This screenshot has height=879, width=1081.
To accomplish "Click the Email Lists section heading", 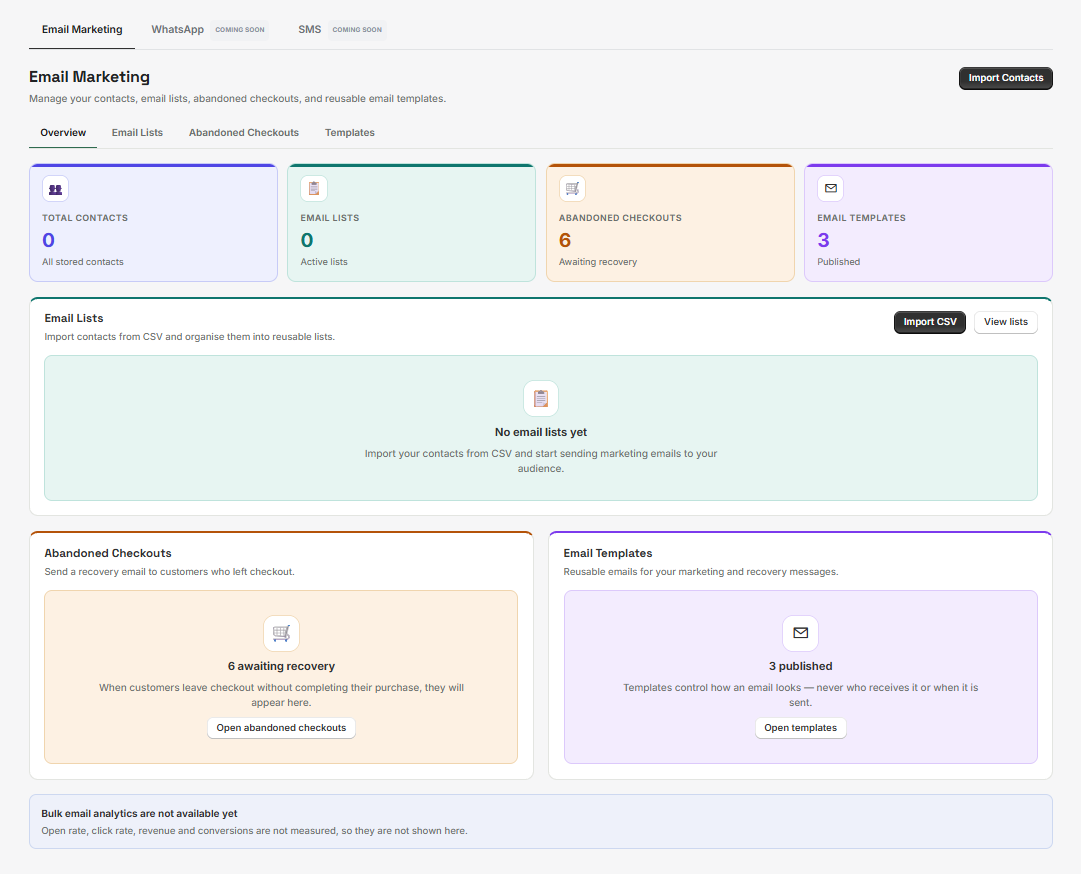I will (x=74, y=320).
